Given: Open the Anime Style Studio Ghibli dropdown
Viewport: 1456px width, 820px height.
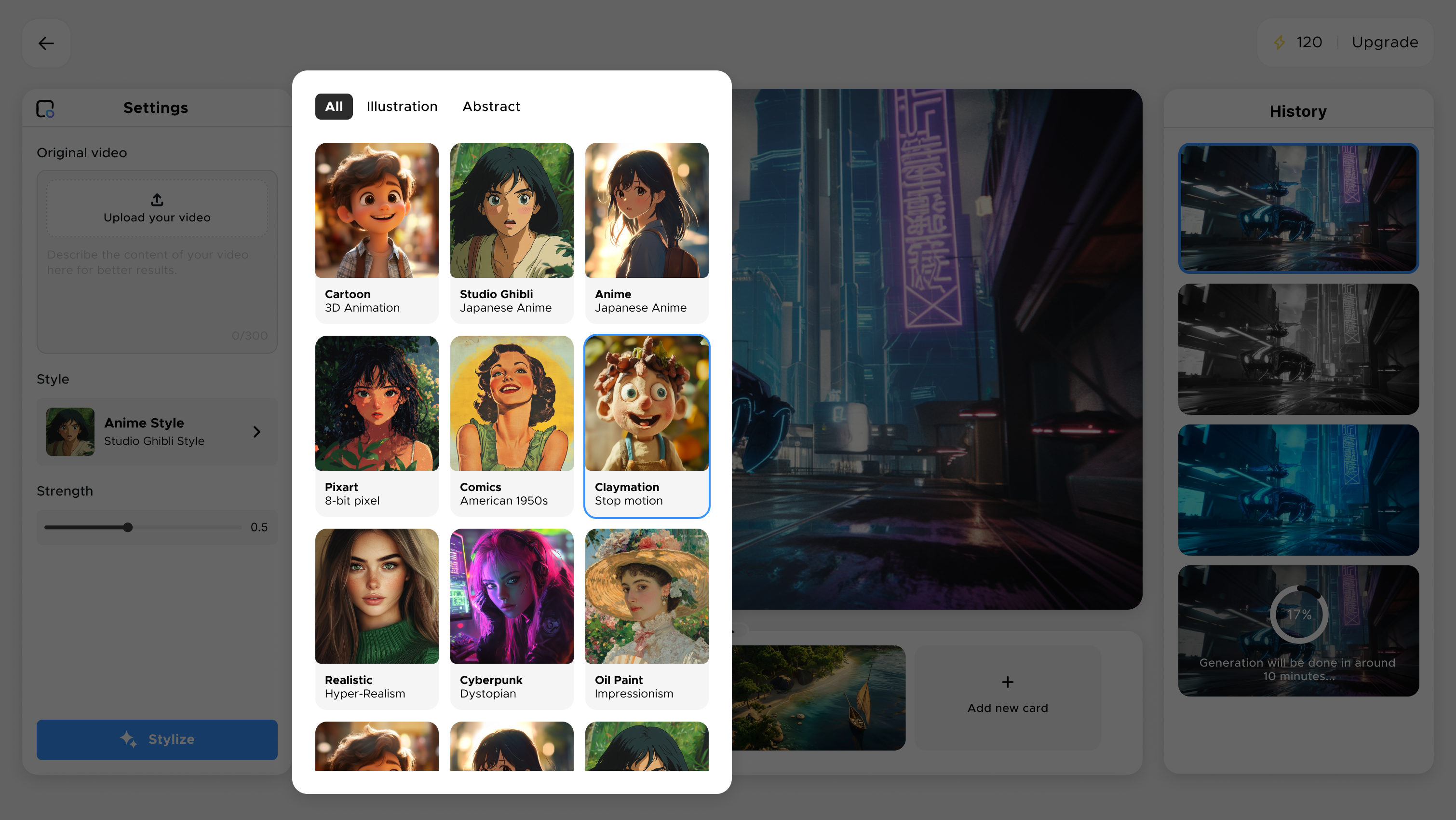Looking at the screenshot, I should (157, 432).
